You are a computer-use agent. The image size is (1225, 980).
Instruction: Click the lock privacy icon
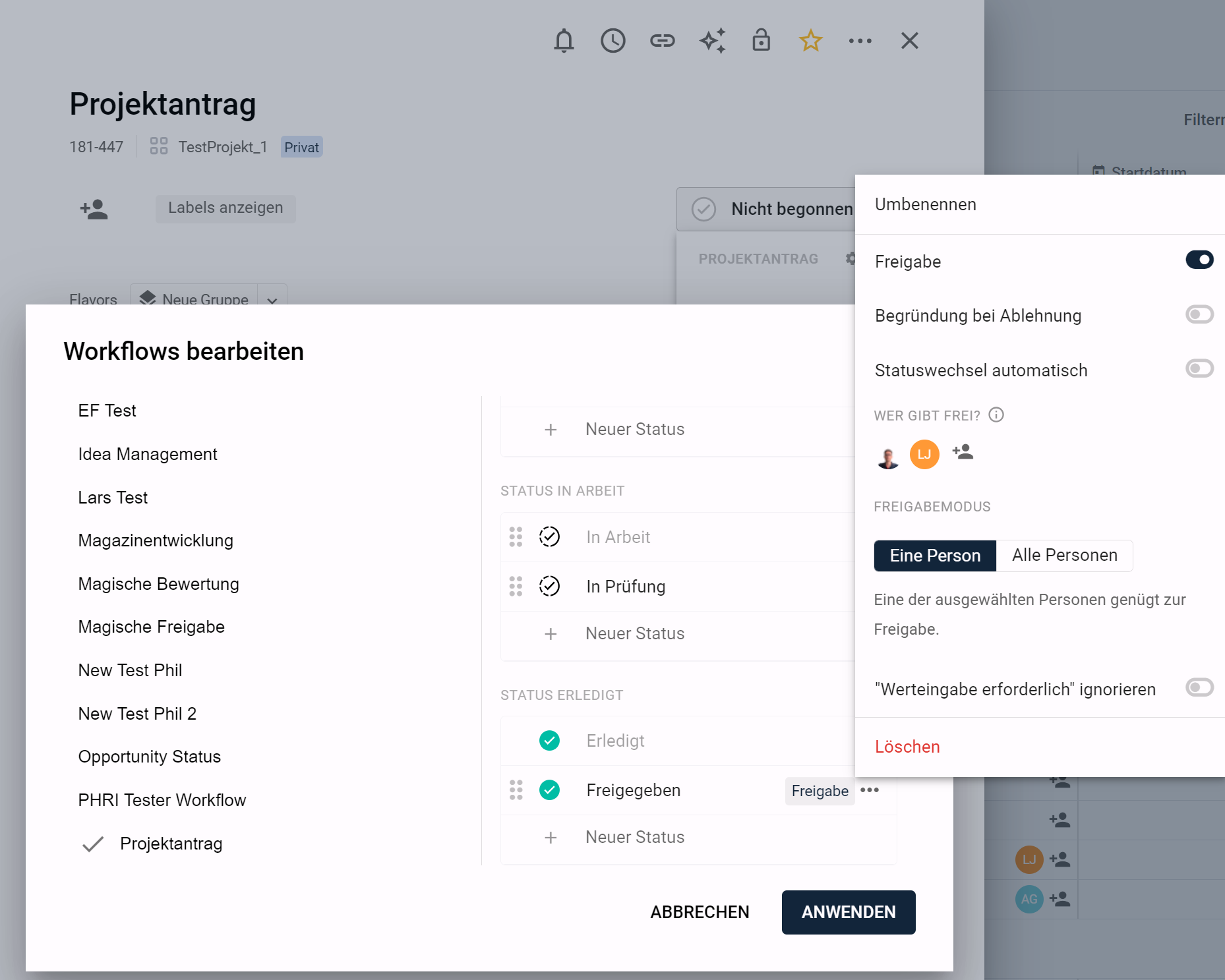[762, 40]
